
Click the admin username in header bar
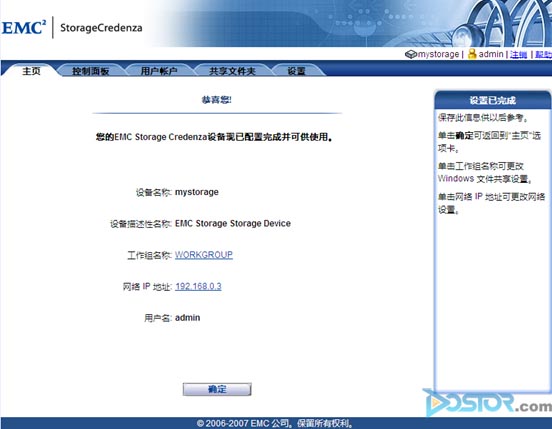click(x=491, y=54)
